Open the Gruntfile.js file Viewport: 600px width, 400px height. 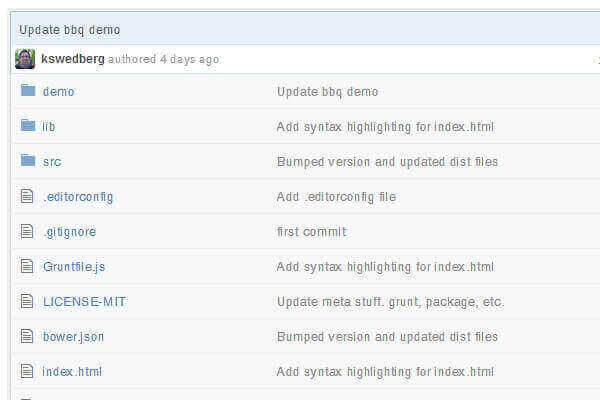pyautogui.click(x=73, y=267)
